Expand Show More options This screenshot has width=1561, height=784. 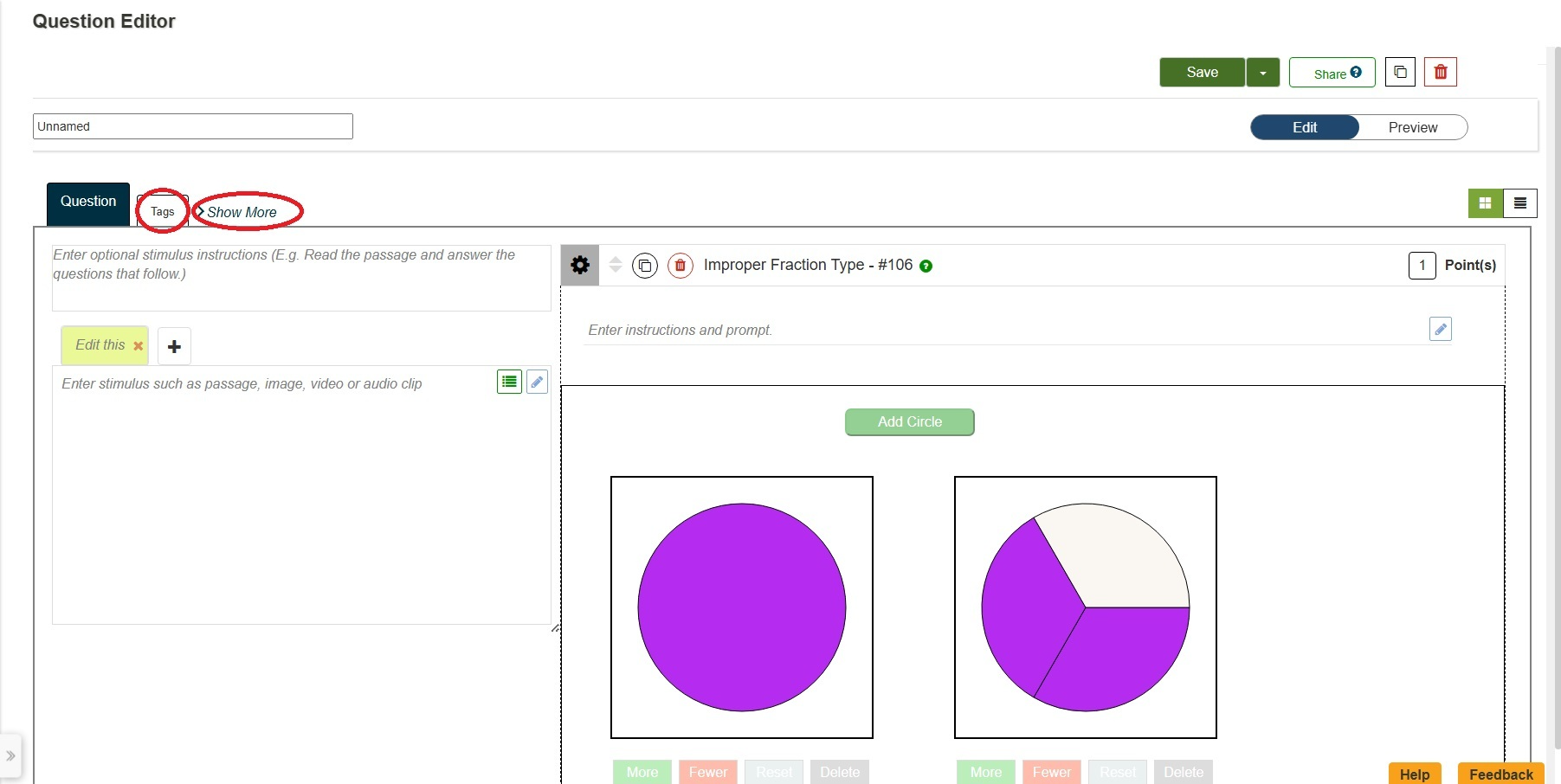pos(237,212)
